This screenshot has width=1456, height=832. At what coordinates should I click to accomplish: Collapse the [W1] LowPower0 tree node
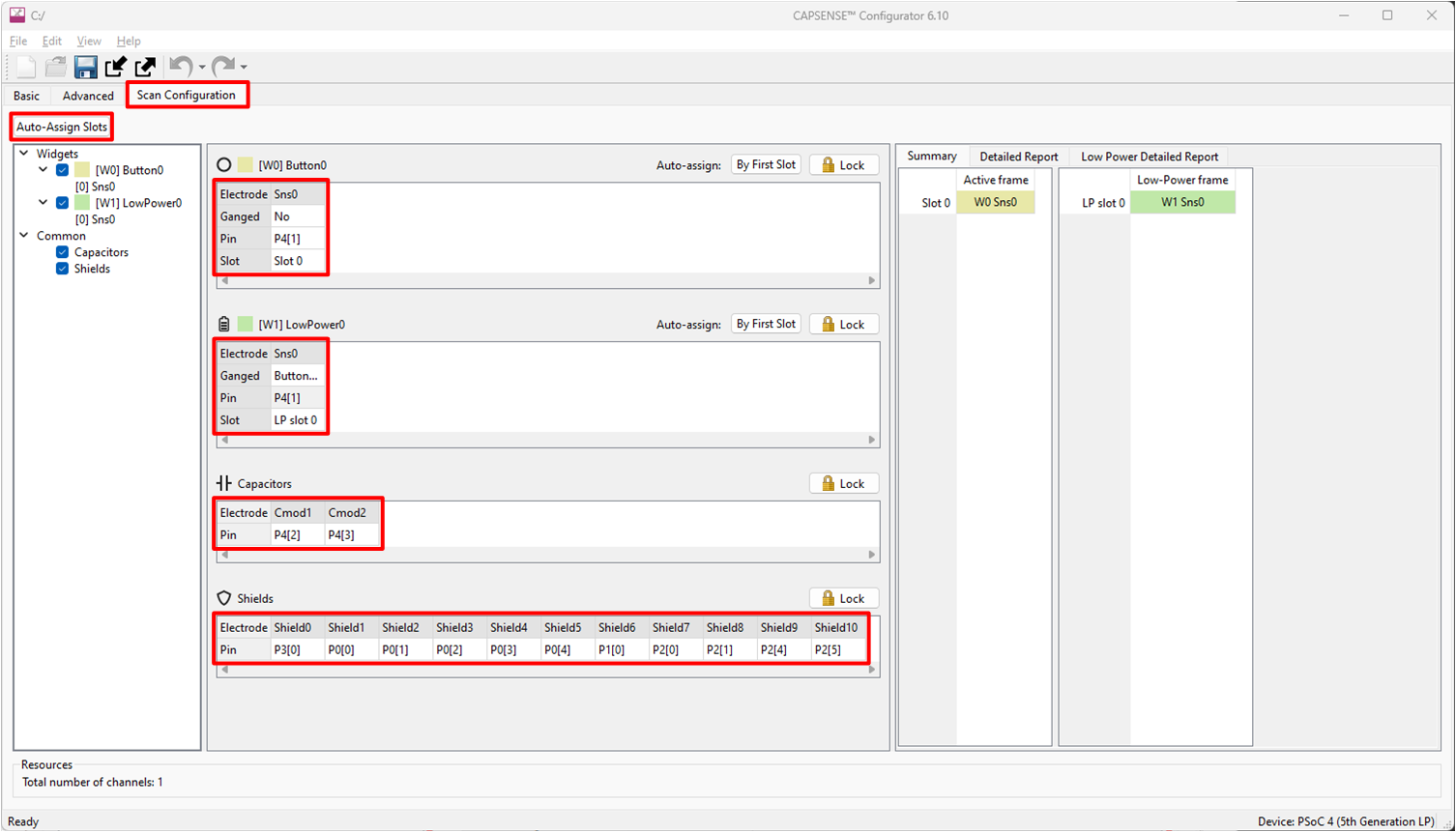(x=44, y=203)
